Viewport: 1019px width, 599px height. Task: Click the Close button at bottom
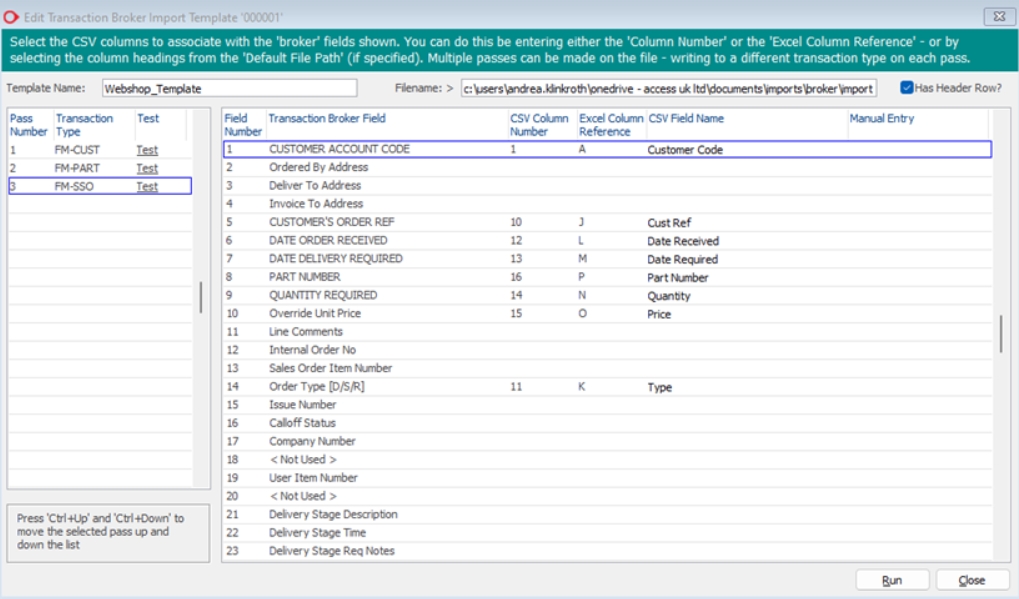972,580
